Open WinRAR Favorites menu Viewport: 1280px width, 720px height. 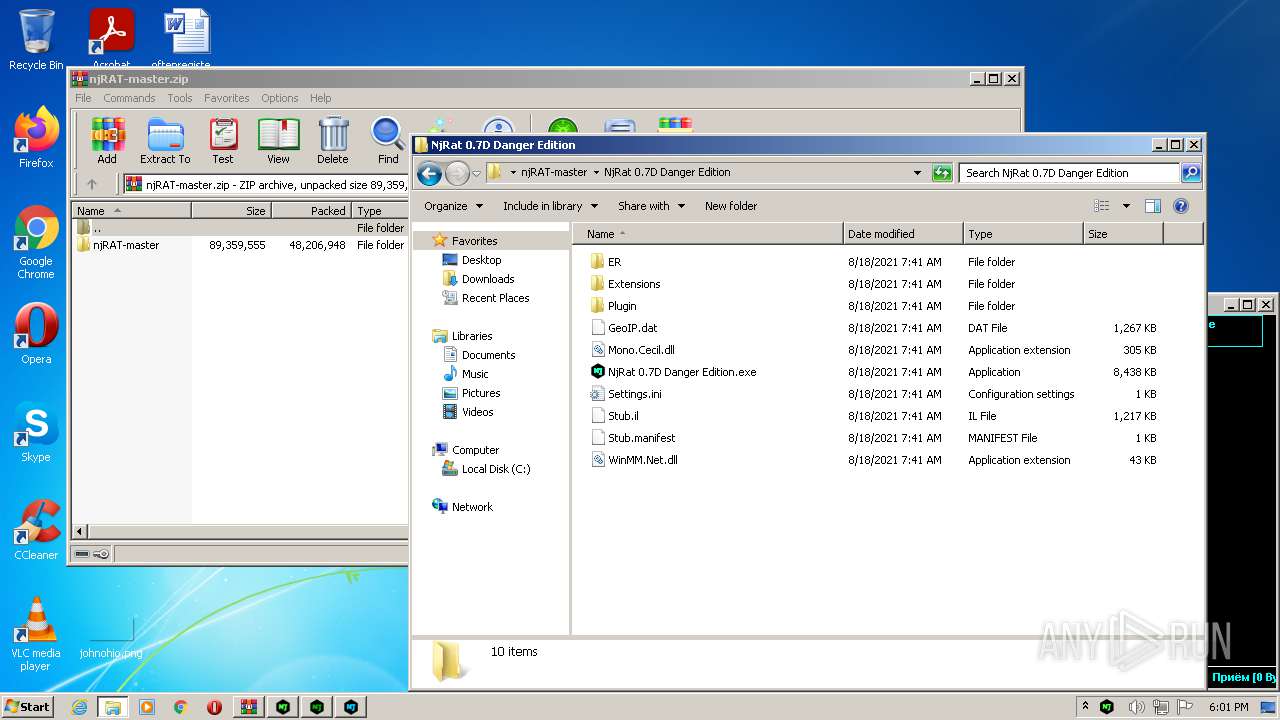point(227,98)
